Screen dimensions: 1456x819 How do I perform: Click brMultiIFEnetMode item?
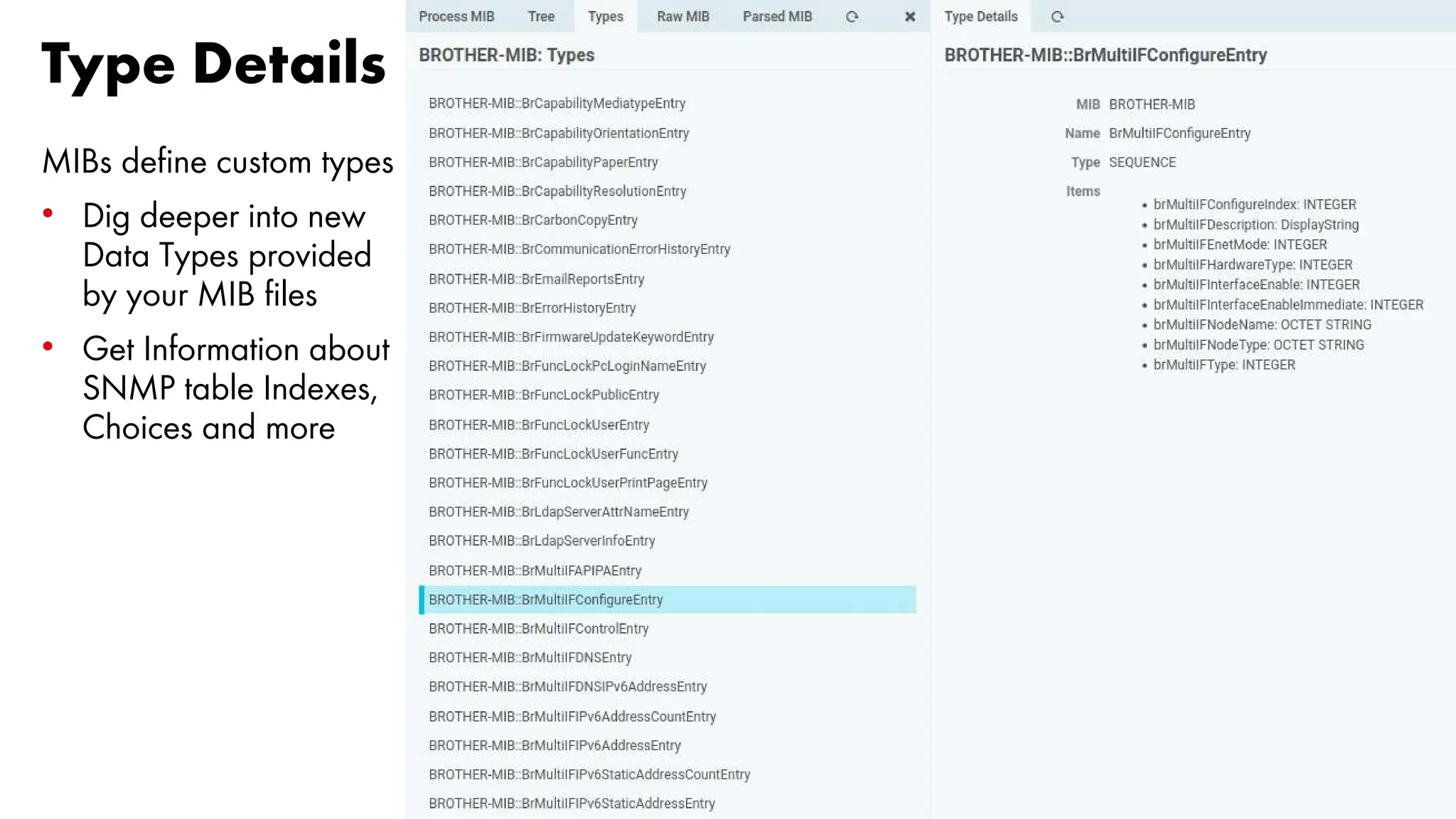tap(1241, 245)
